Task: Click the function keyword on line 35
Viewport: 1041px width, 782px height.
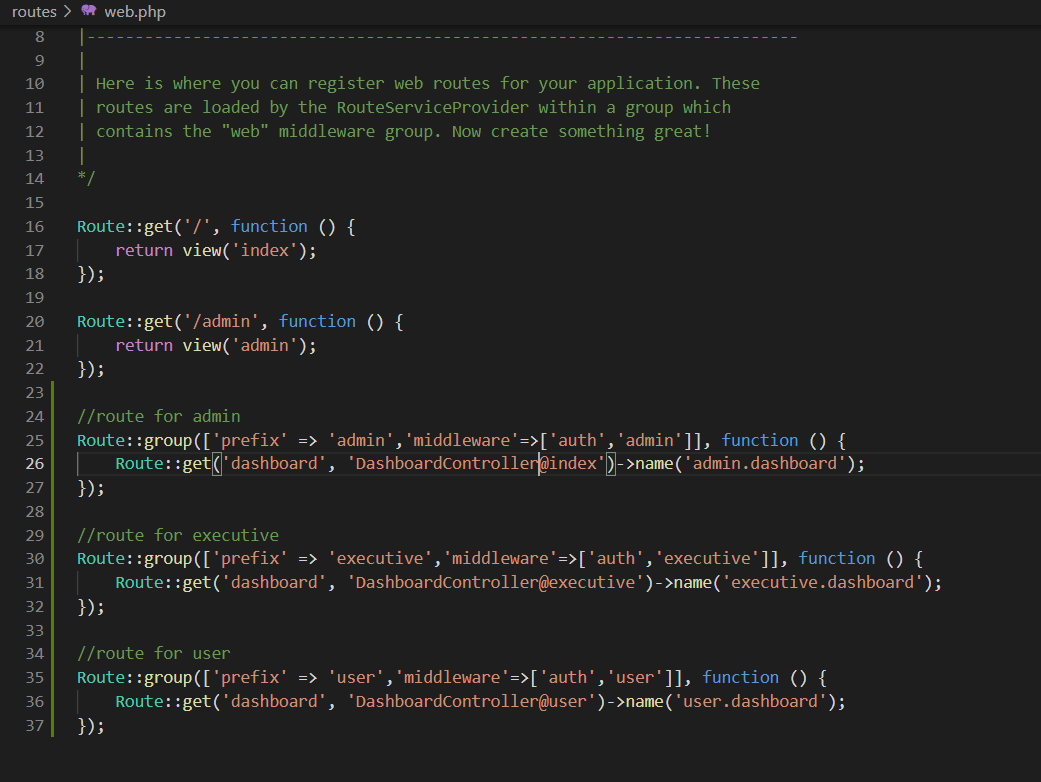Action: click(x=741, y=677)
